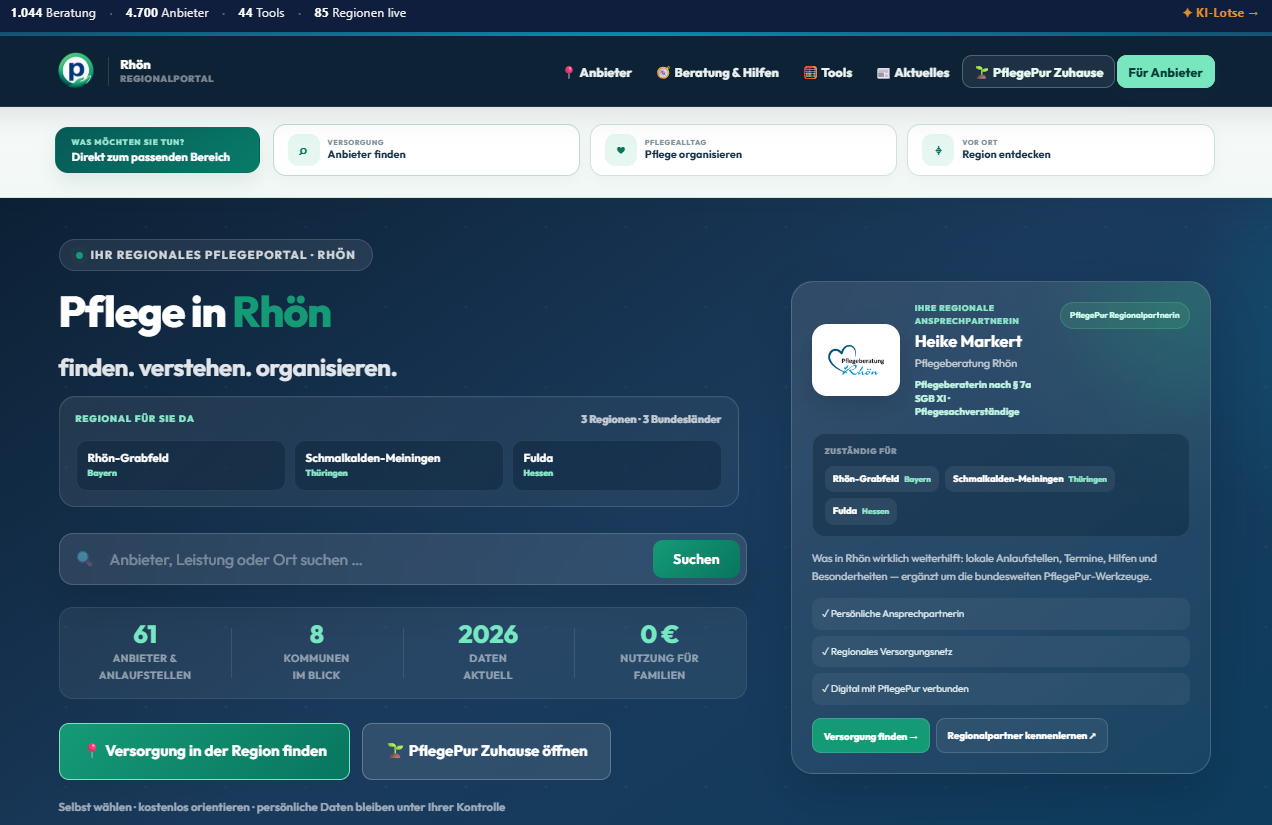Click the 61 Anbieter & Anlaufstellen statistic

(145, 652)
